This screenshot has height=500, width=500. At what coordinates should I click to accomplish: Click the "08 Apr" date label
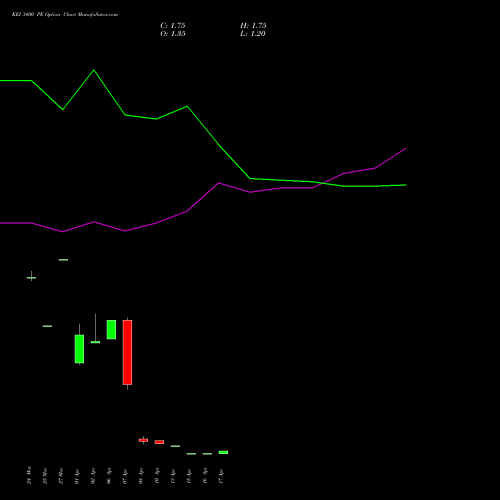(141, 476)
